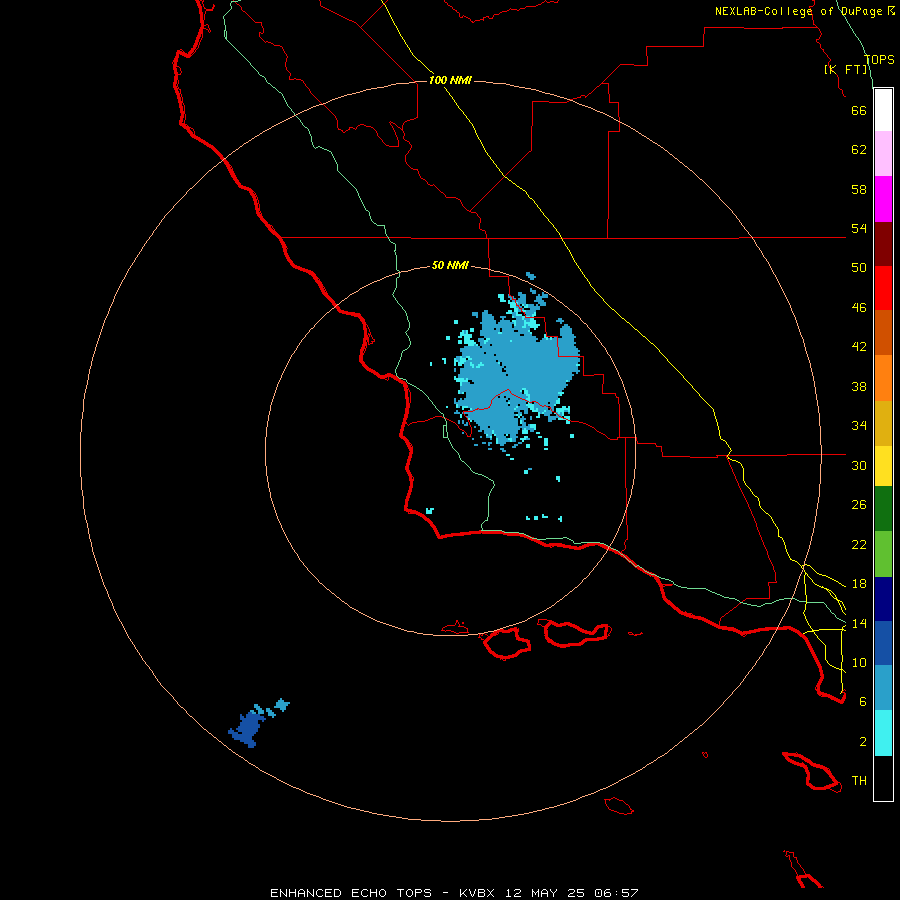
Task: Click the "TH" legend label
Action: pyautogui.click(x=859, y=781)
